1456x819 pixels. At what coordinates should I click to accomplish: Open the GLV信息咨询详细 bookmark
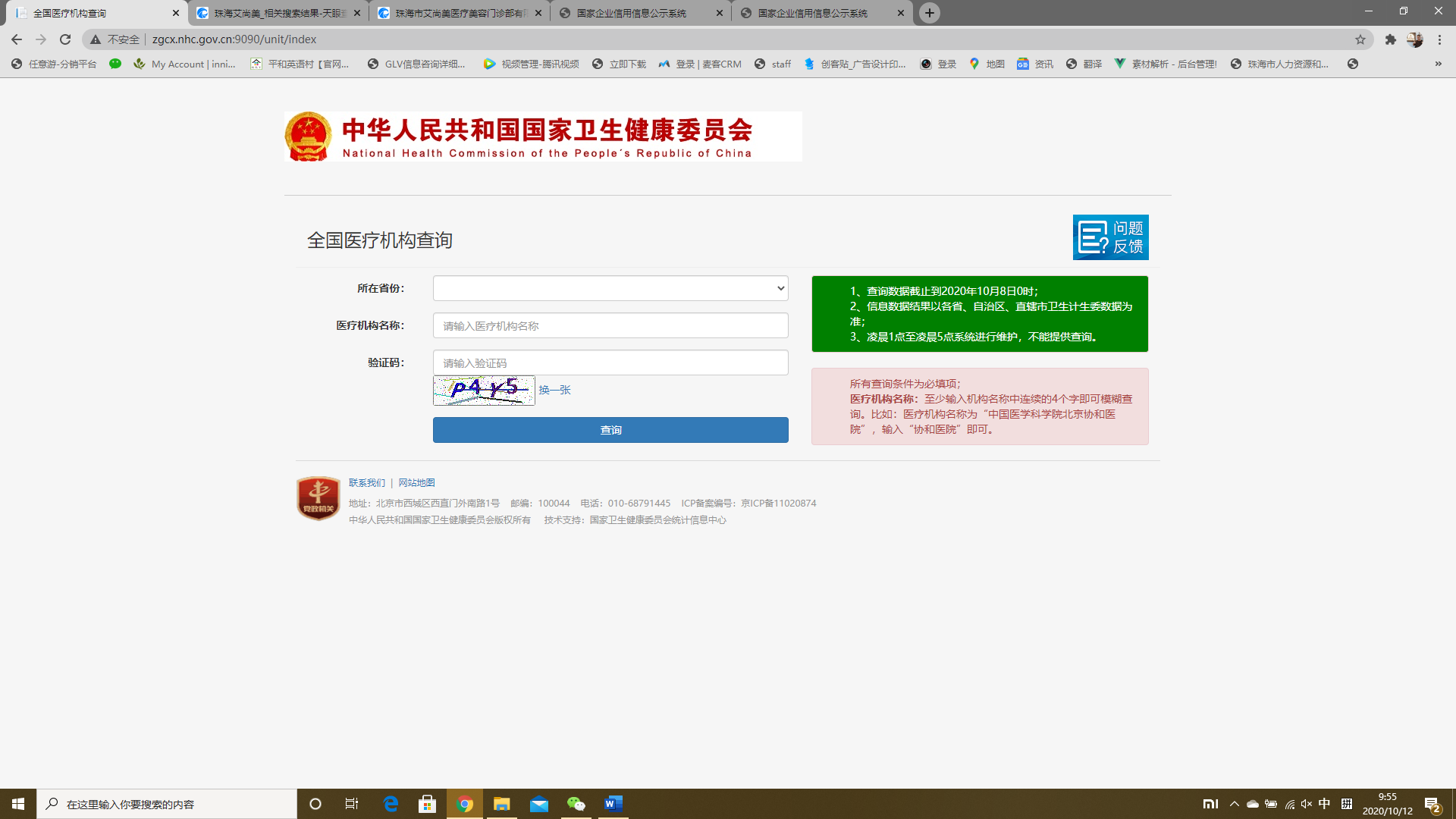[416, 64]
